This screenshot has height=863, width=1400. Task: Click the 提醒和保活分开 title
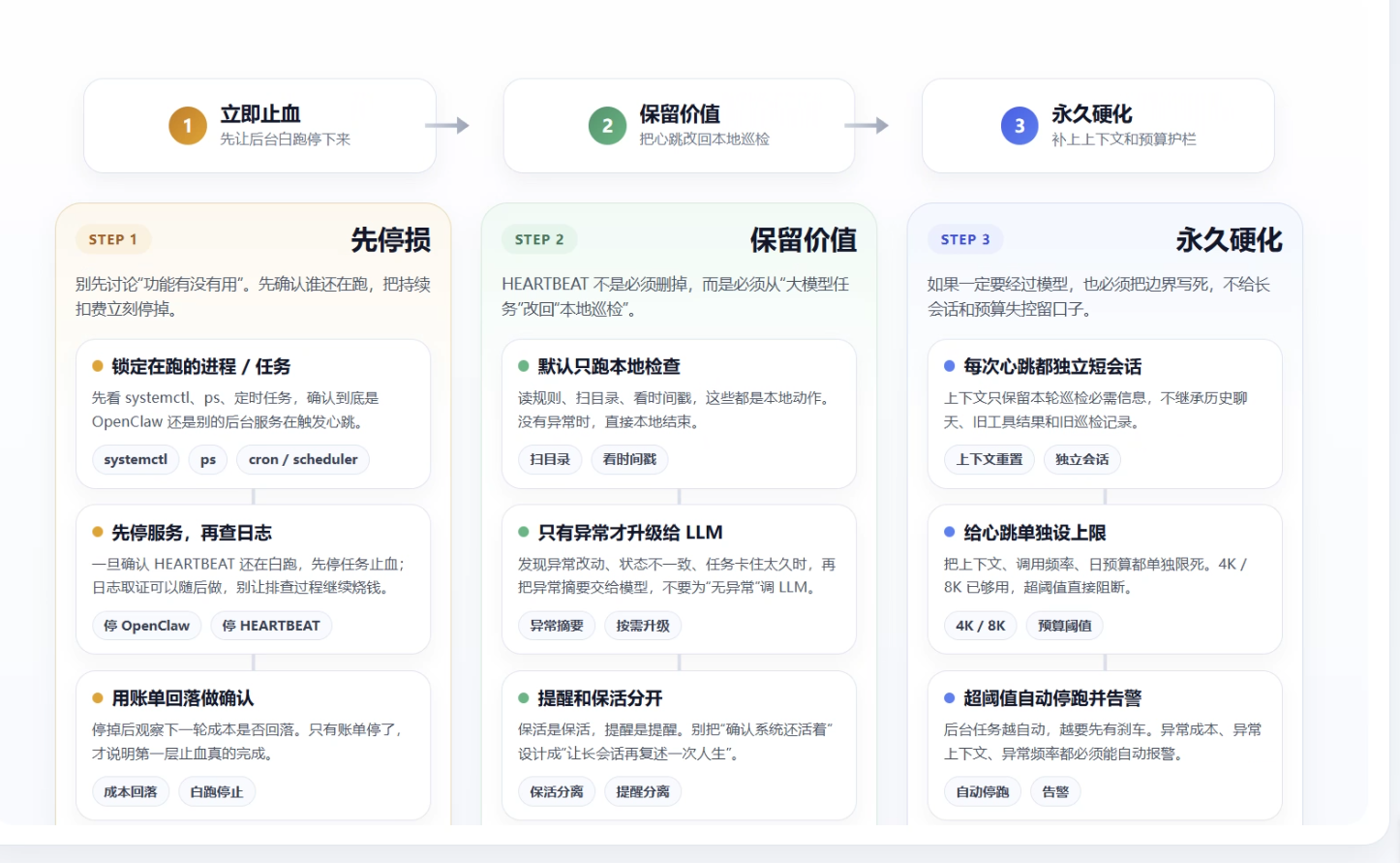coord(600,698)
